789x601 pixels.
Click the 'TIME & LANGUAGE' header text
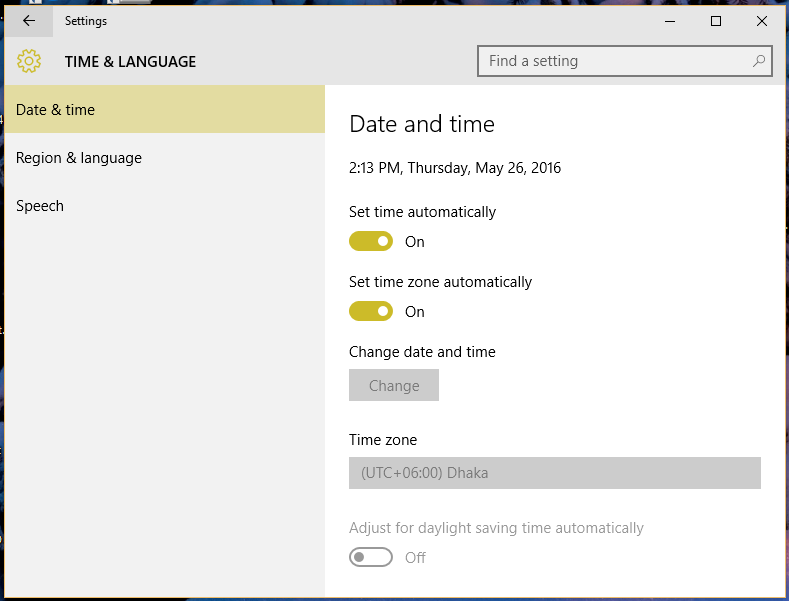[x=130, y=61]
